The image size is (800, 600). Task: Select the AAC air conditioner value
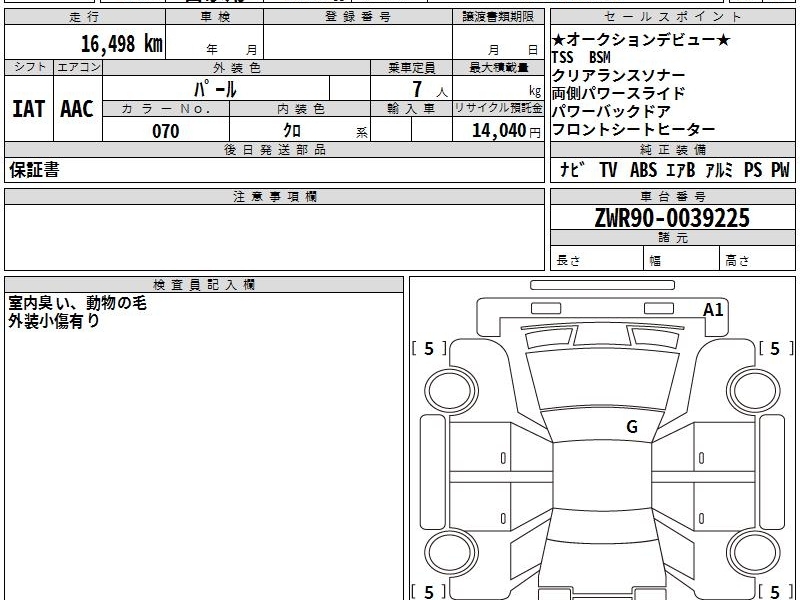(77, 109)
